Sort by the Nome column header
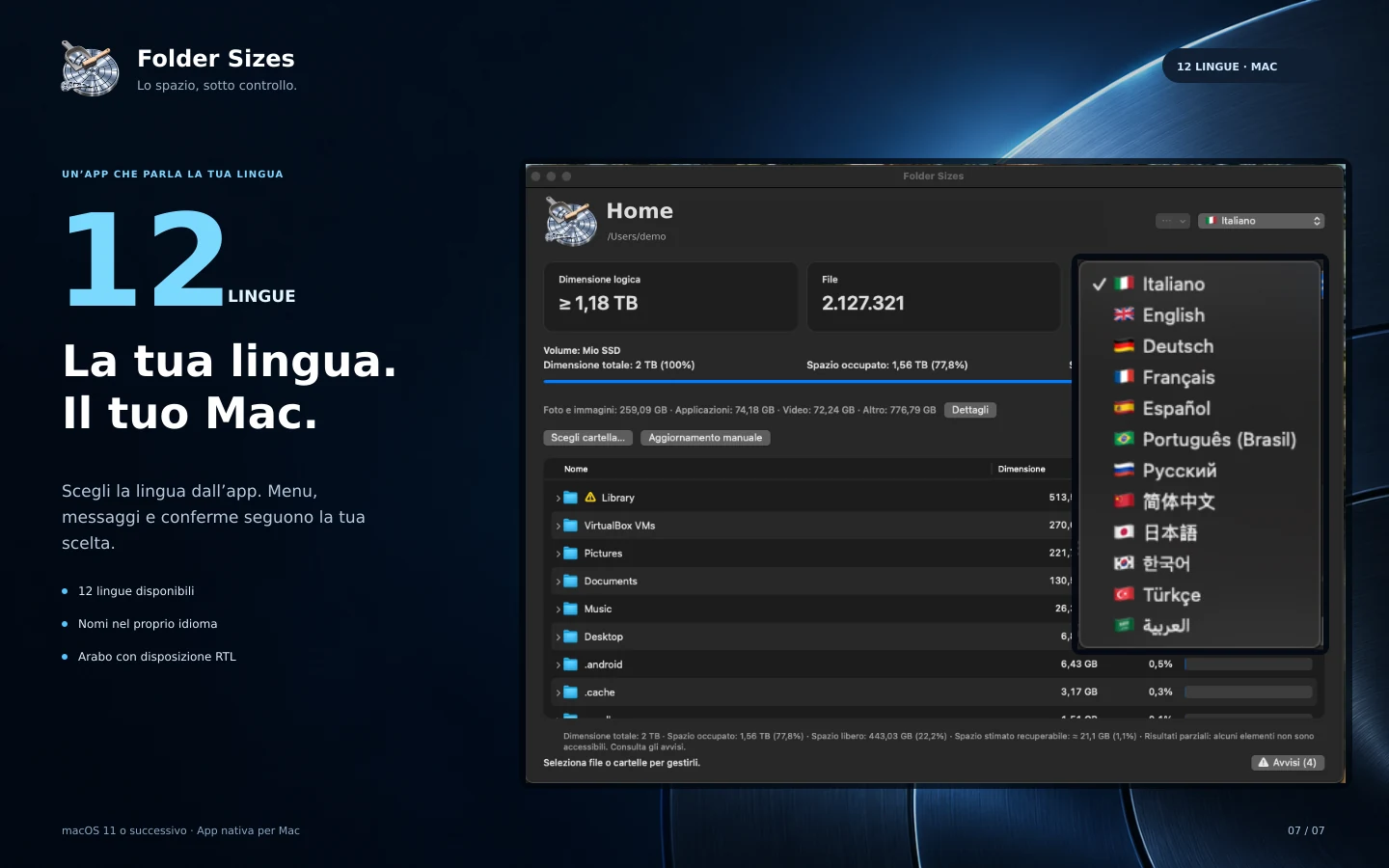Screen dimensions: 1389x868 click(576, 470)
